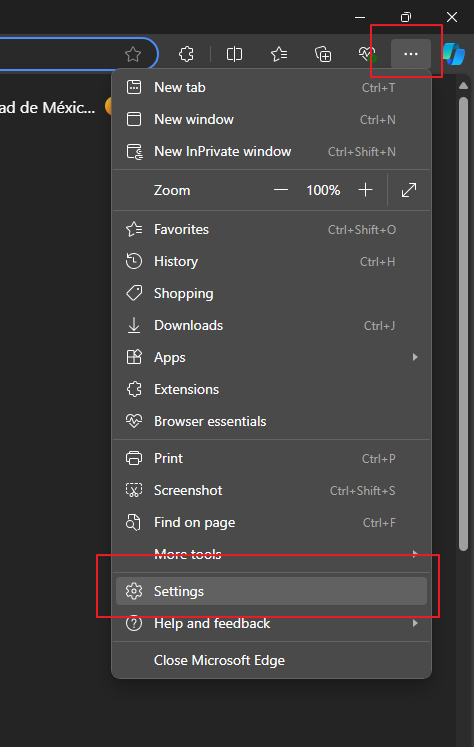Expand the More tools submenu arrow
The image size is (474, 747).
point(415,554)
